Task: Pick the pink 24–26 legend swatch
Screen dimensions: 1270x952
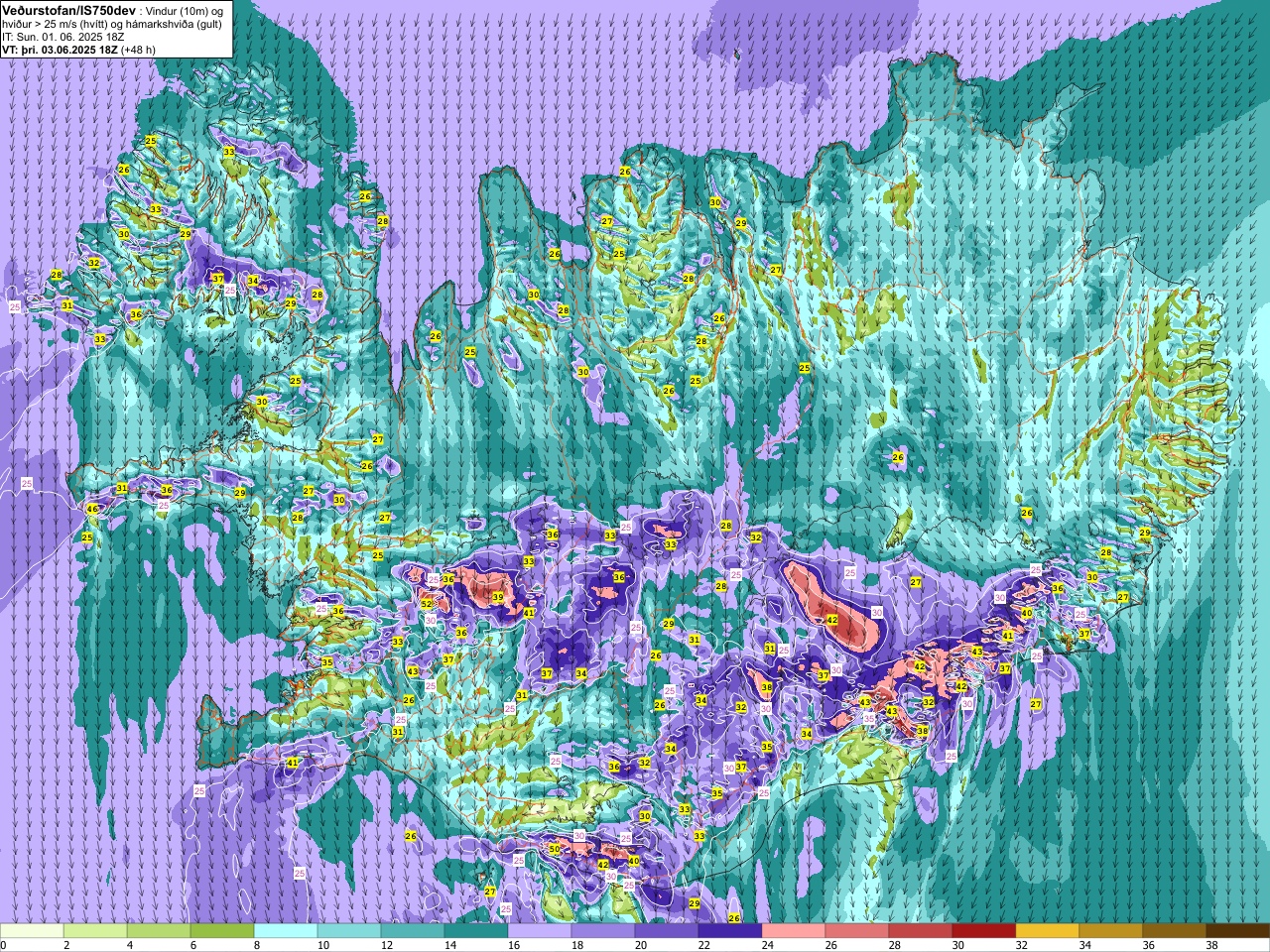Action: tap(794, 931)
